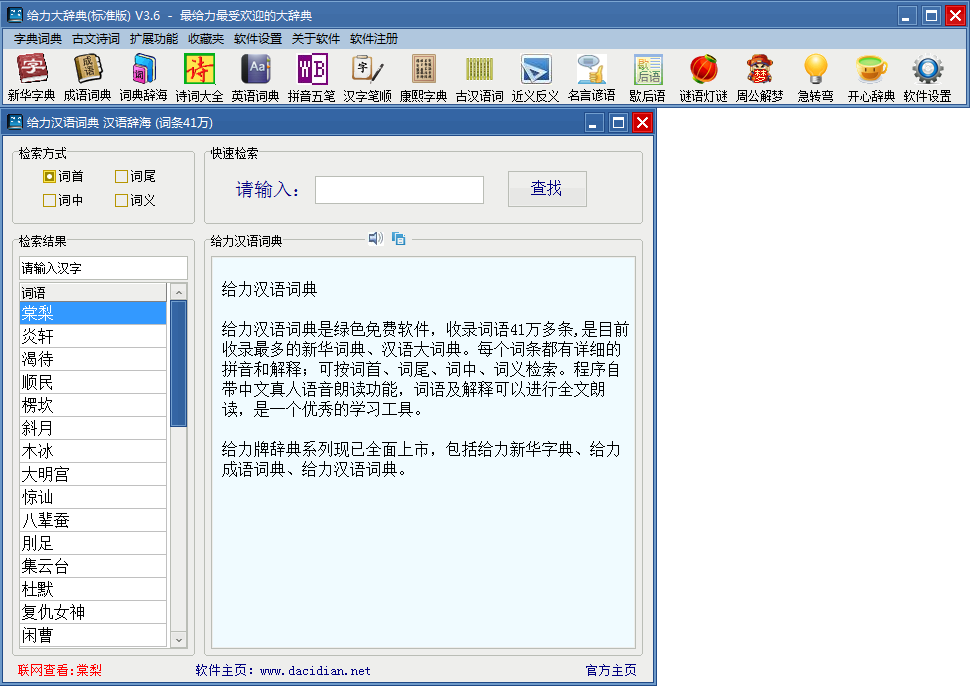Open the 谜语灯谜 riddles tool
Image resolution: width=970 pixels, height=686 pixels.
coord(703,77)
